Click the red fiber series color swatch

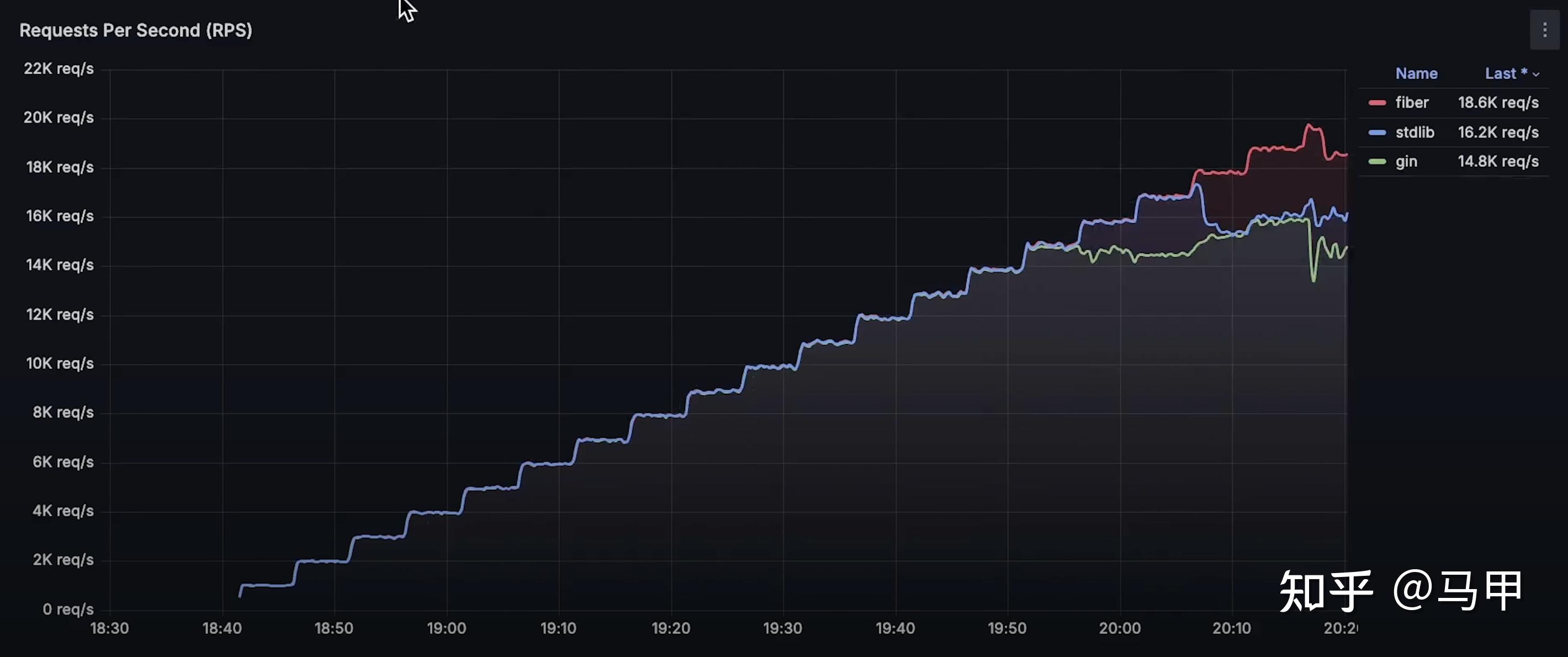[1377, 103]
